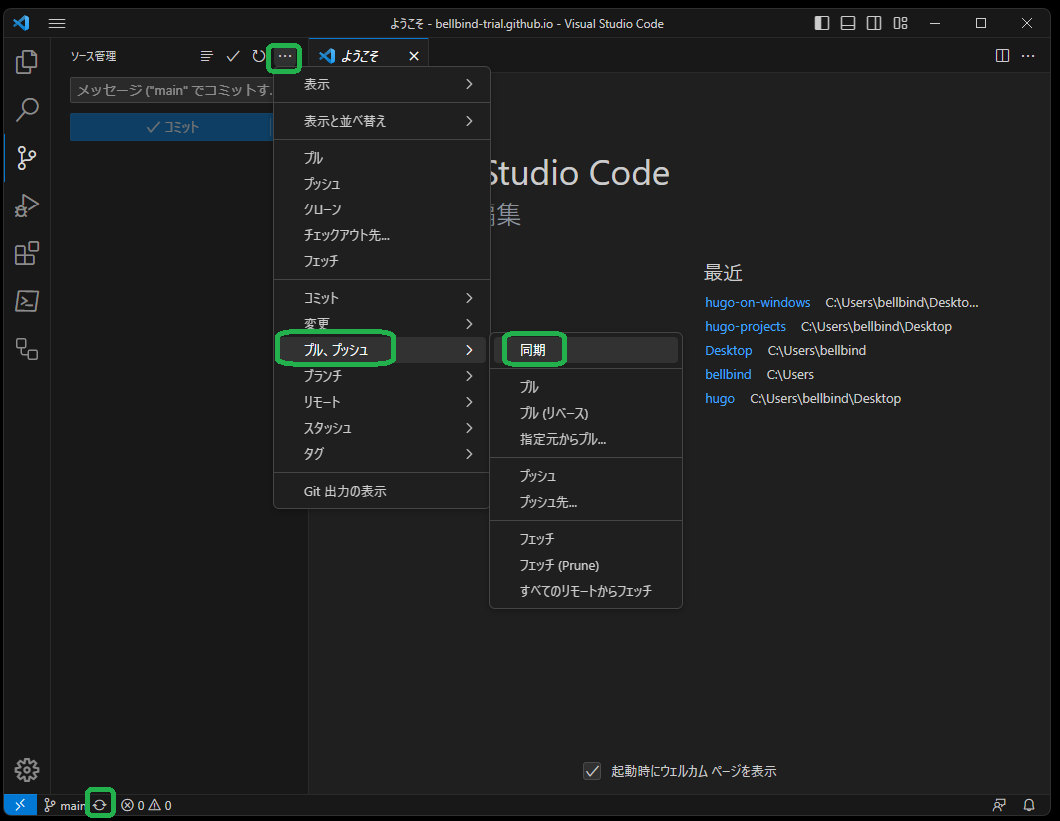This screenshot has height=821, width=1060.
Task: Expand the 変更 submenu
Action: pos(381,324)
